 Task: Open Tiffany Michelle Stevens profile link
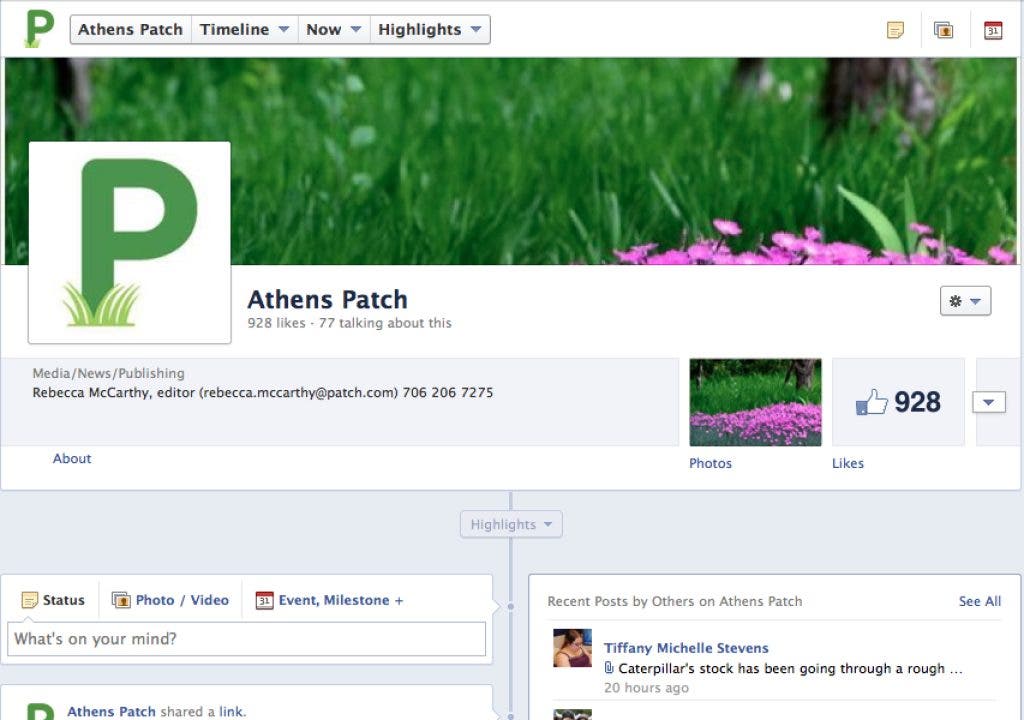686,648
